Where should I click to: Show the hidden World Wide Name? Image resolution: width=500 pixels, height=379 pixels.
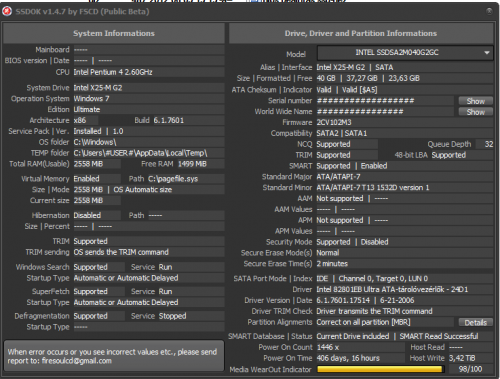[475, 112]
